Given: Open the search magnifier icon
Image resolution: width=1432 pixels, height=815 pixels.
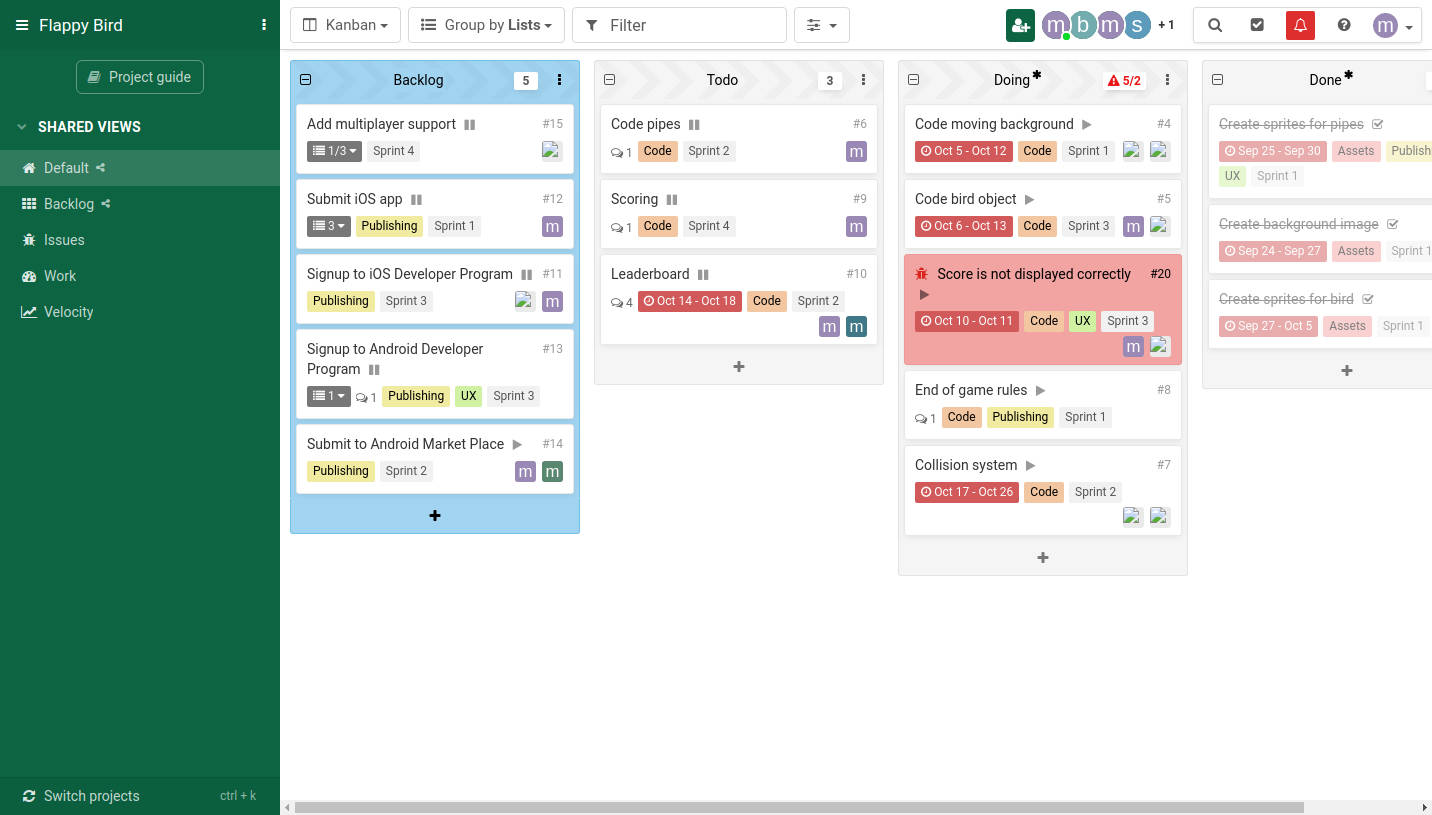Looking at the screenshot, I should click(x=1215, y=25).
